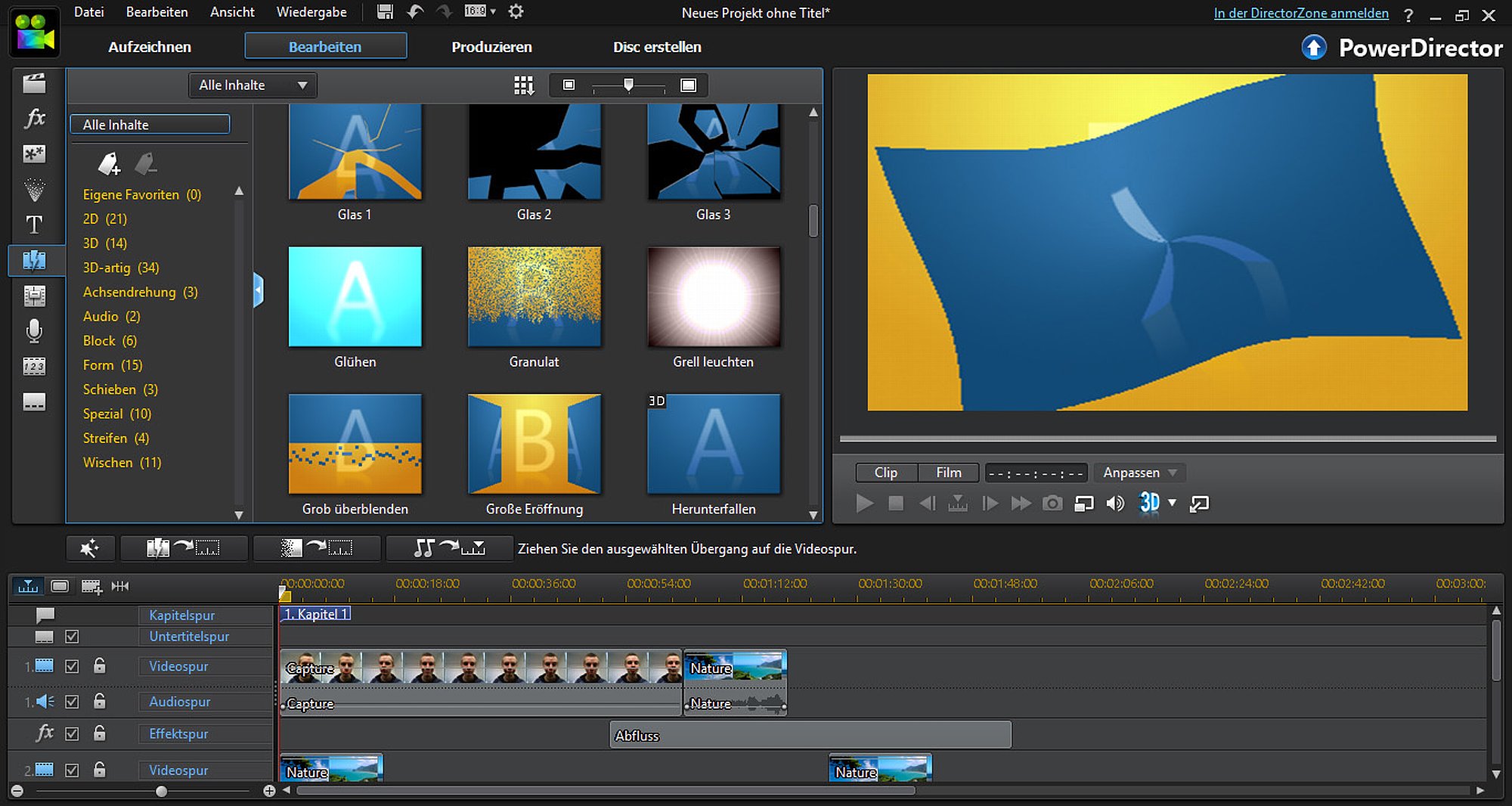
Task: Disable the Effektspur track checkbox
Action: (x=72, y=733)
